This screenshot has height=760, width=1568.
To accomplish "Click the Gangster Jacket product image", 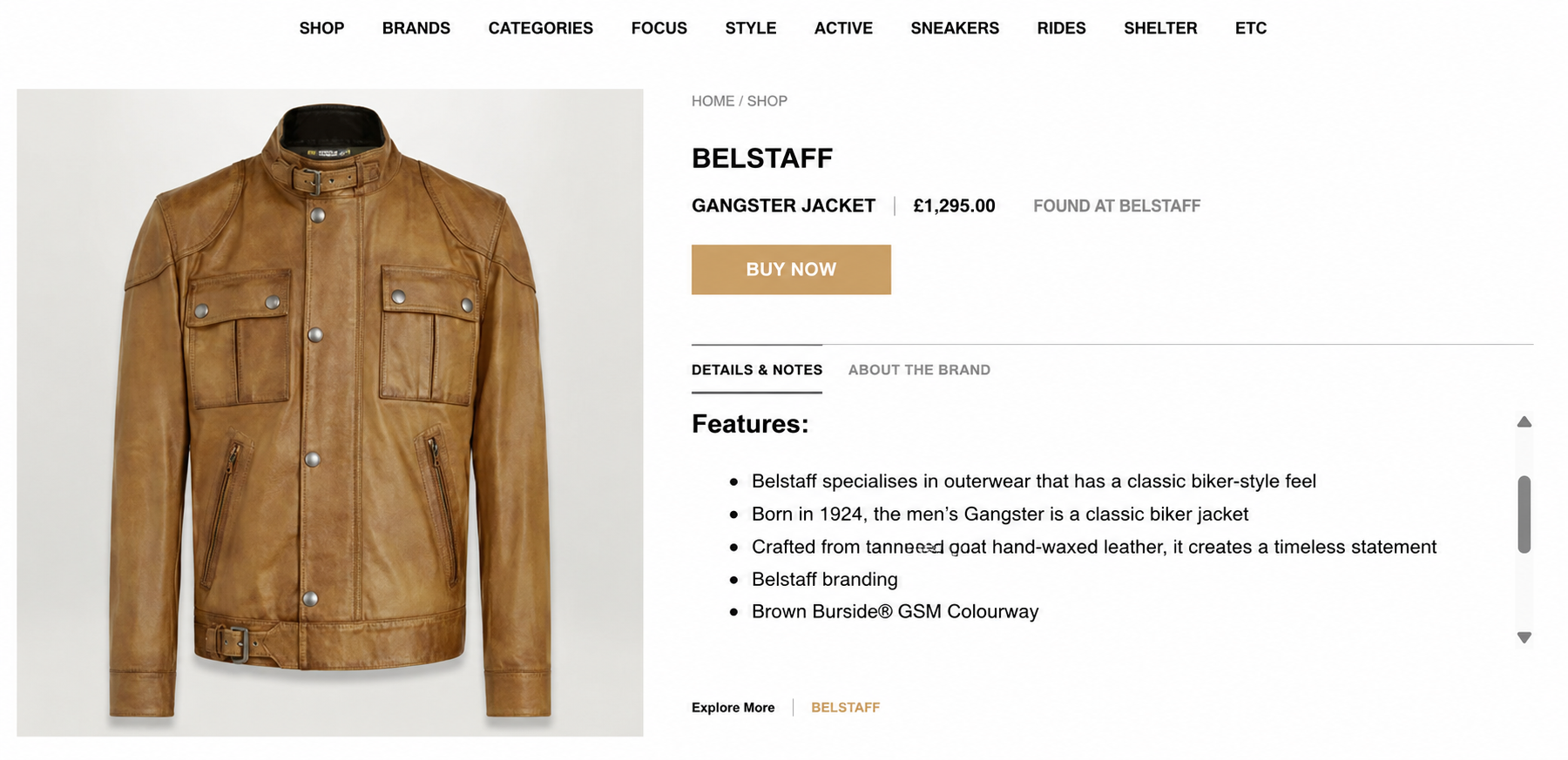I will (x=330, y=413).
